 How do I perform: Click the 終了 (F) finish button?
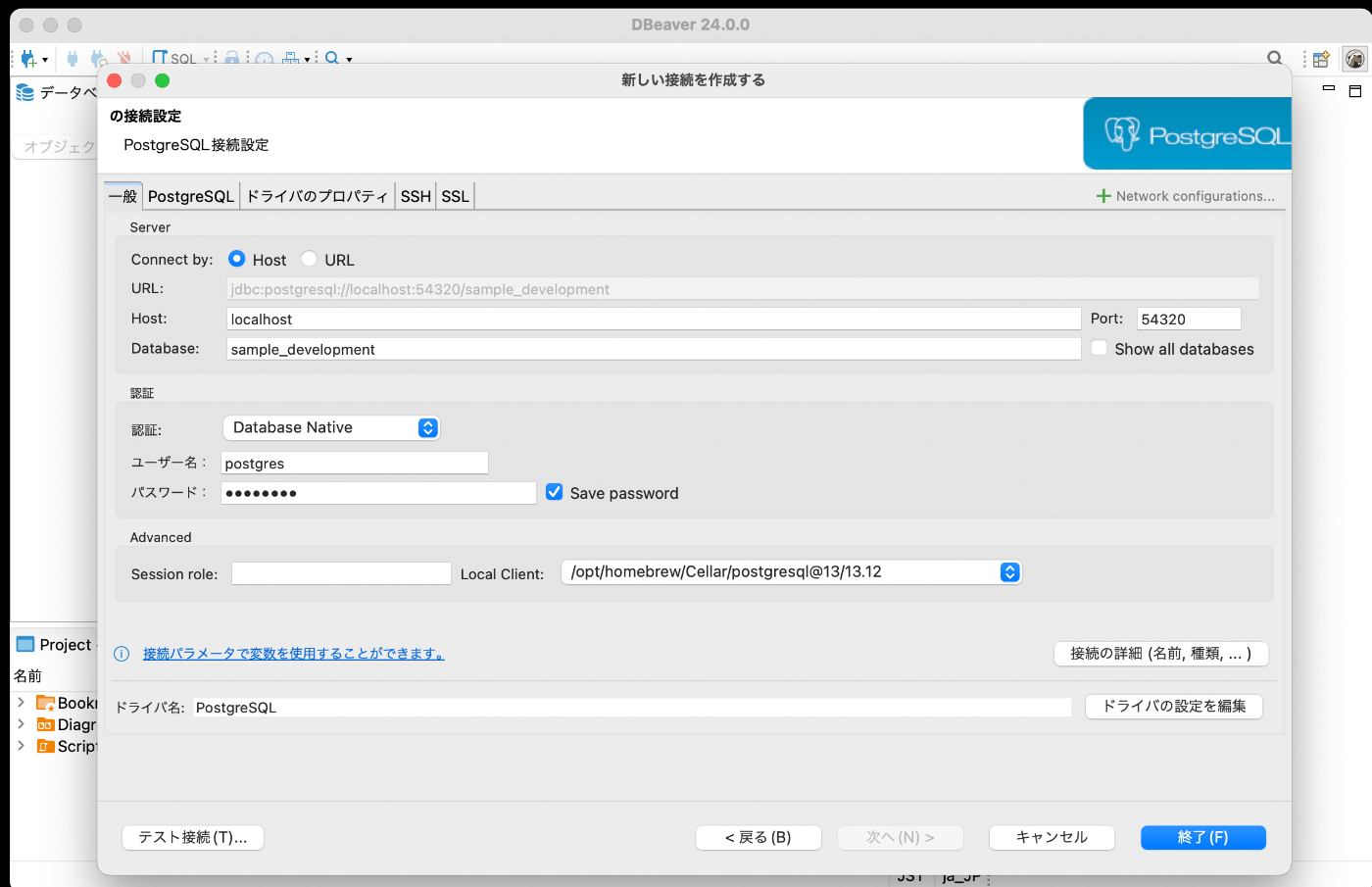click(x=1203, y=837)
